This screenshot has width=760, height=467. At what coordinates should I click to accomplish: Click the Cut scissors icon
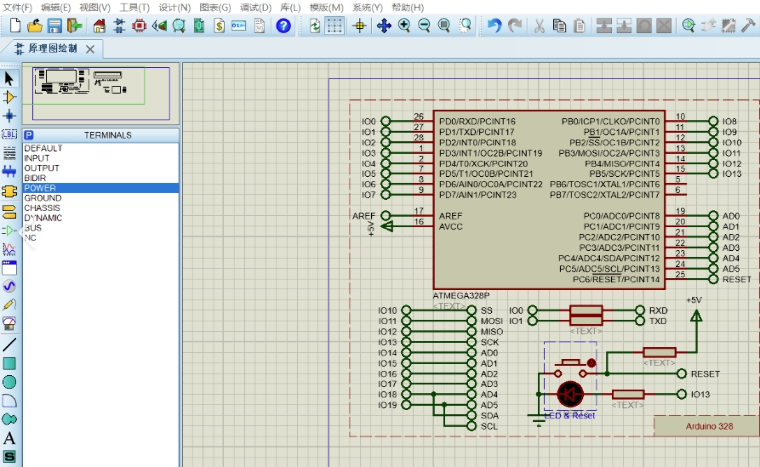tap(540, 26)
